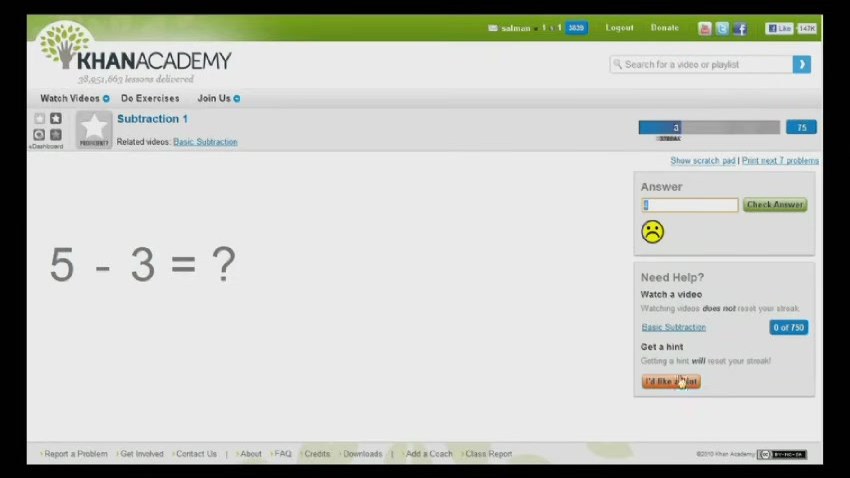Open the salman user dropdown
The width and height of the screenshot is (850, 478).
point(518,28)
